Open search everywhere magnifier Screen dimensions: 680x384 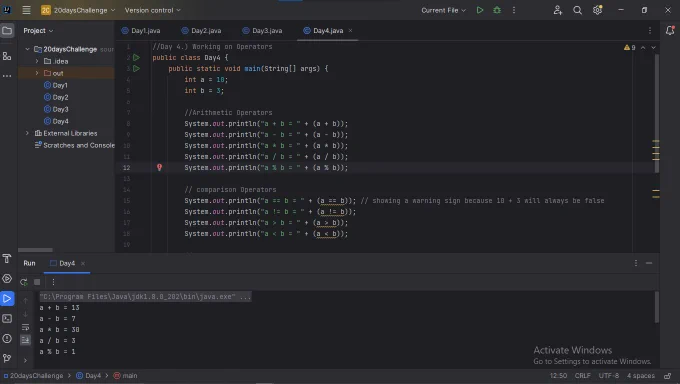[577, 10]
